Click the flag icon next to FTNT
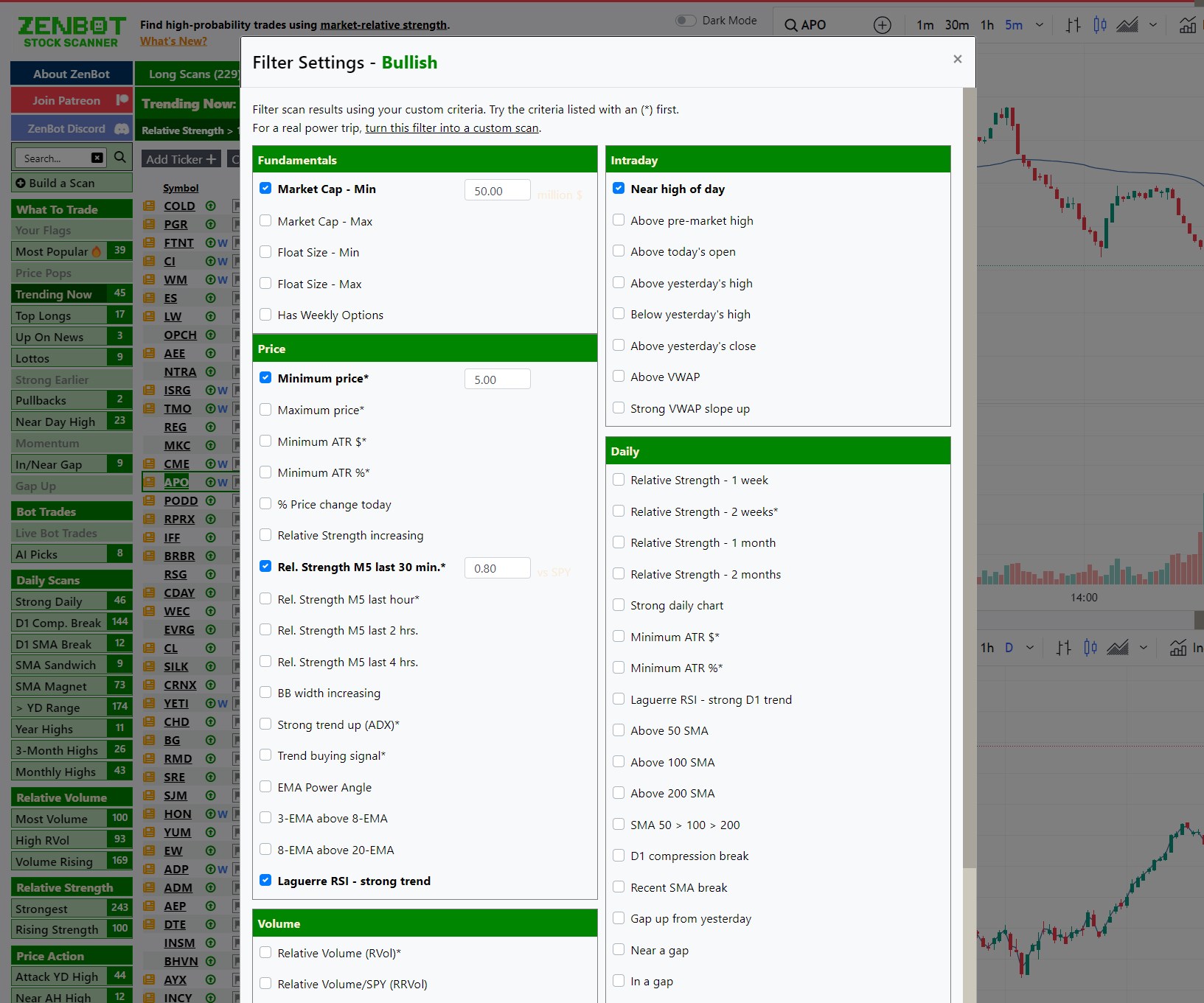 click(237, 243)
